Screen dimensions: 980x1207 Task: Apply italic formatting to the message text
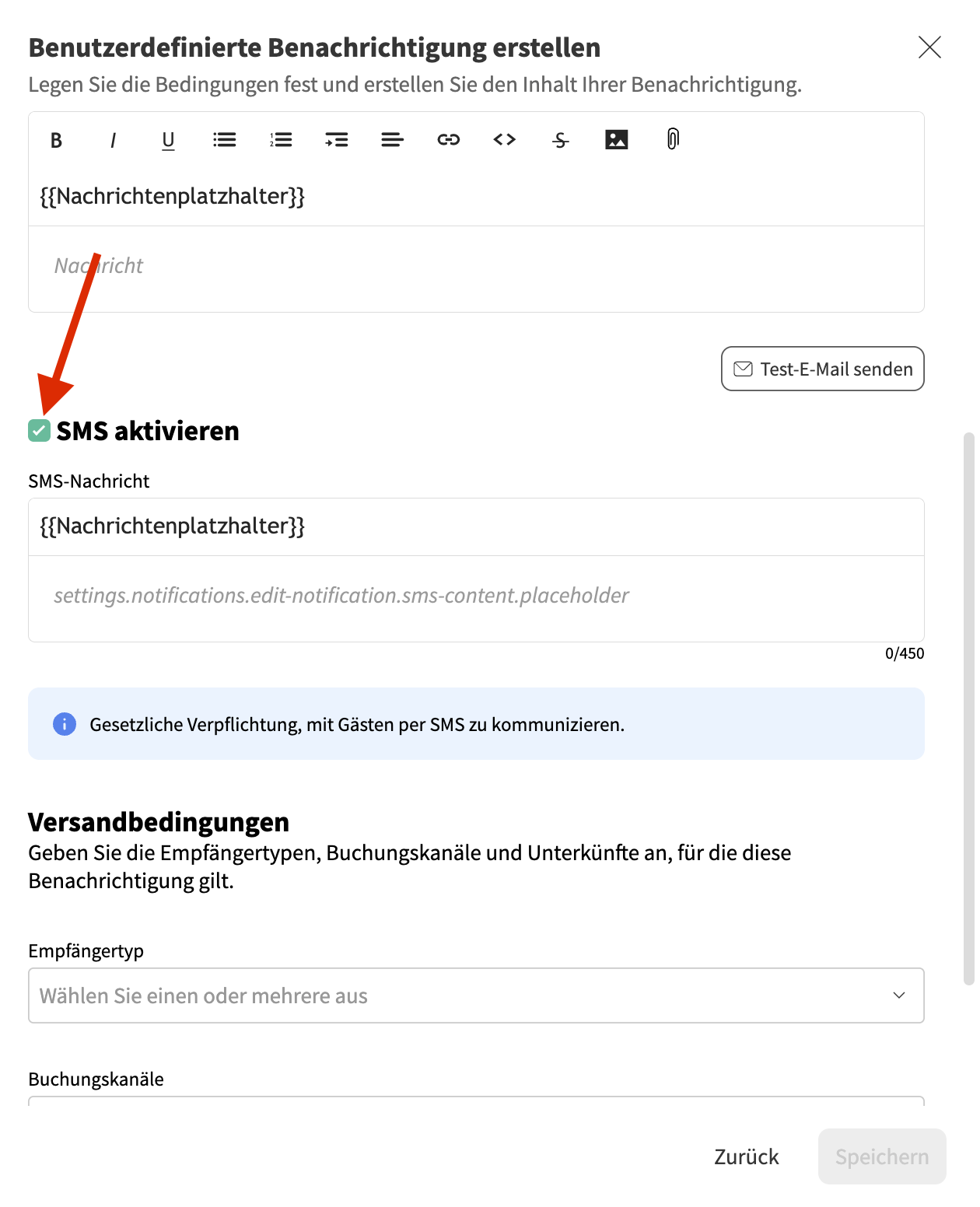click(x=113, y=140)
